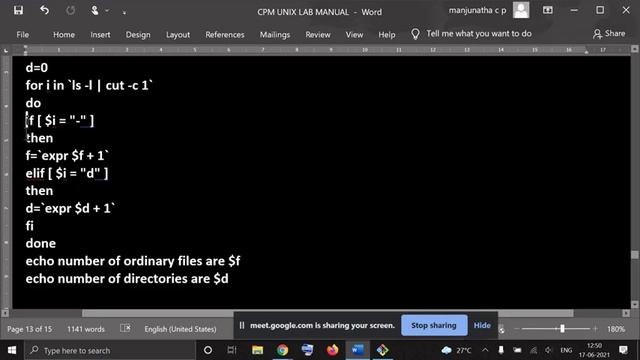This screenshot has width=640, height=360.
Task: Click the zoom out minus button
Action: (517, 329)
